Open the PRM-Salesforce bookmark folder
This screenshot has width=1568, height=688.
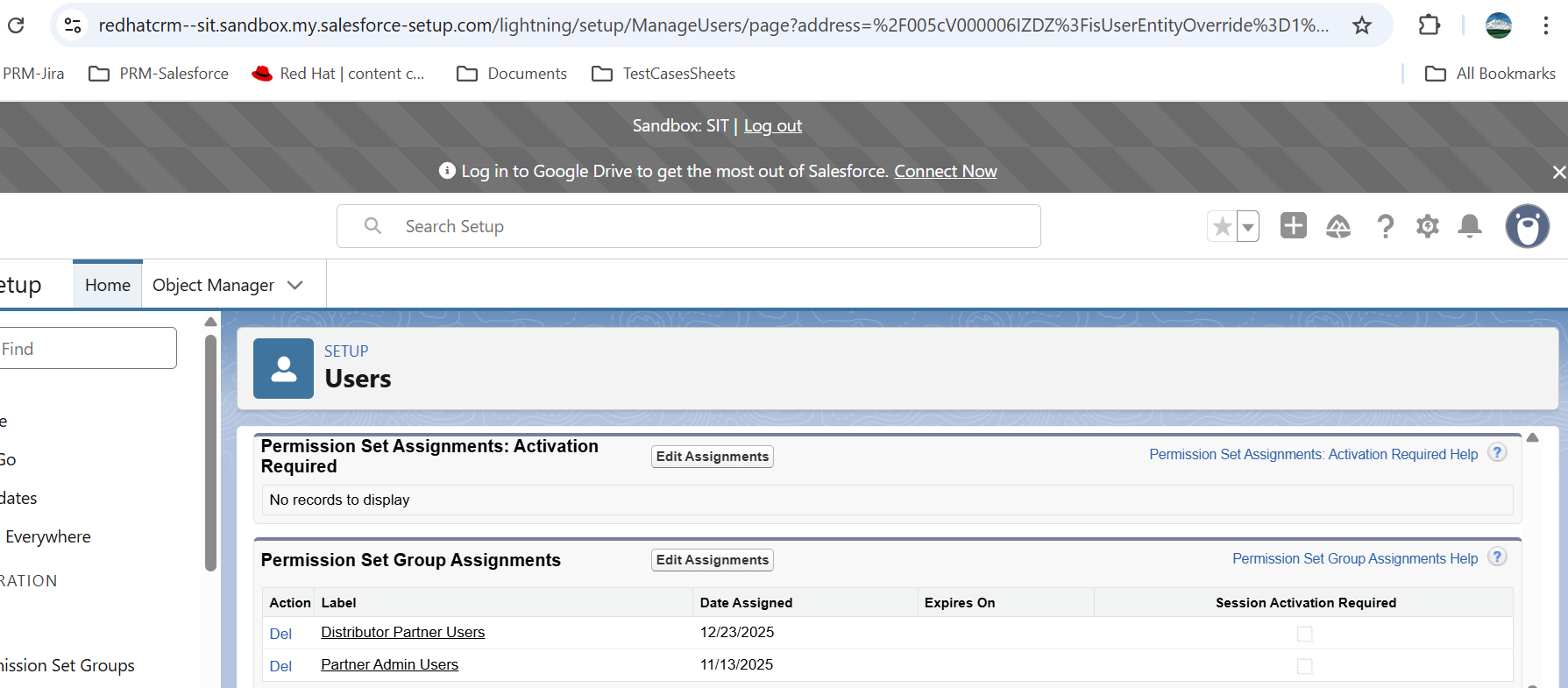pyautogui.click(x=159, y=74)
